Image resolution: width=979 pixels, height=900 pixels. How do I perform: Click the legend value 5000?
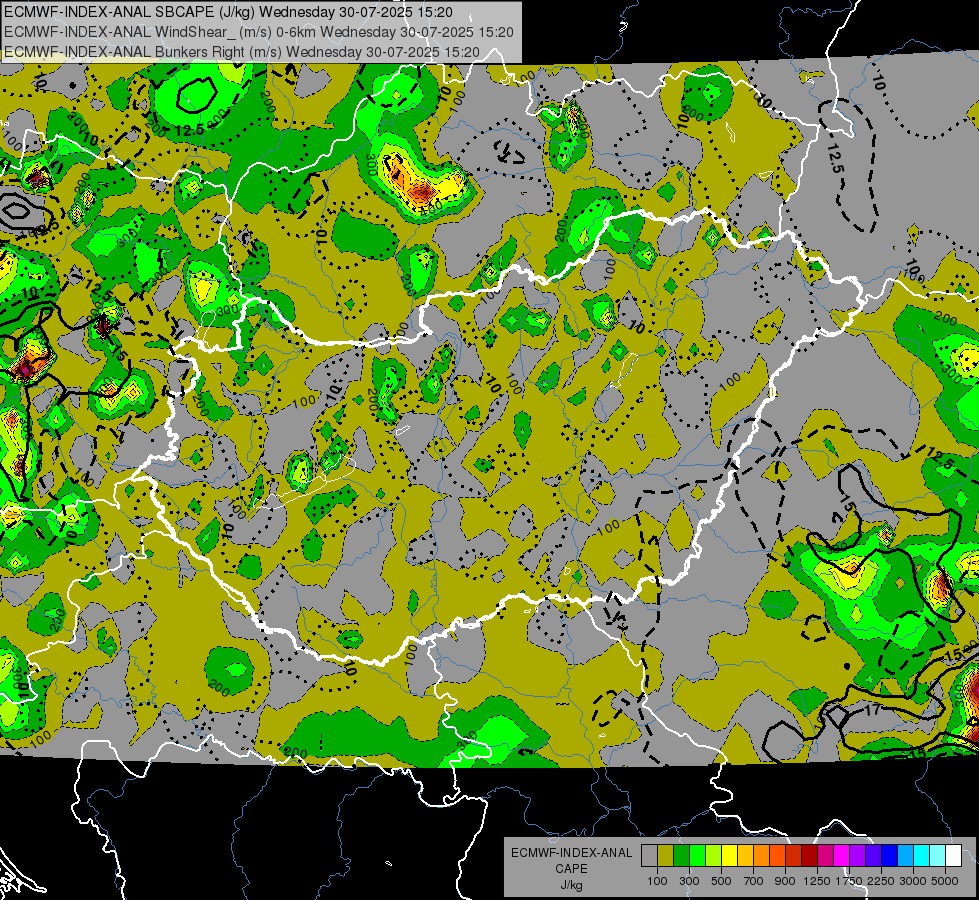coord(945,881)
